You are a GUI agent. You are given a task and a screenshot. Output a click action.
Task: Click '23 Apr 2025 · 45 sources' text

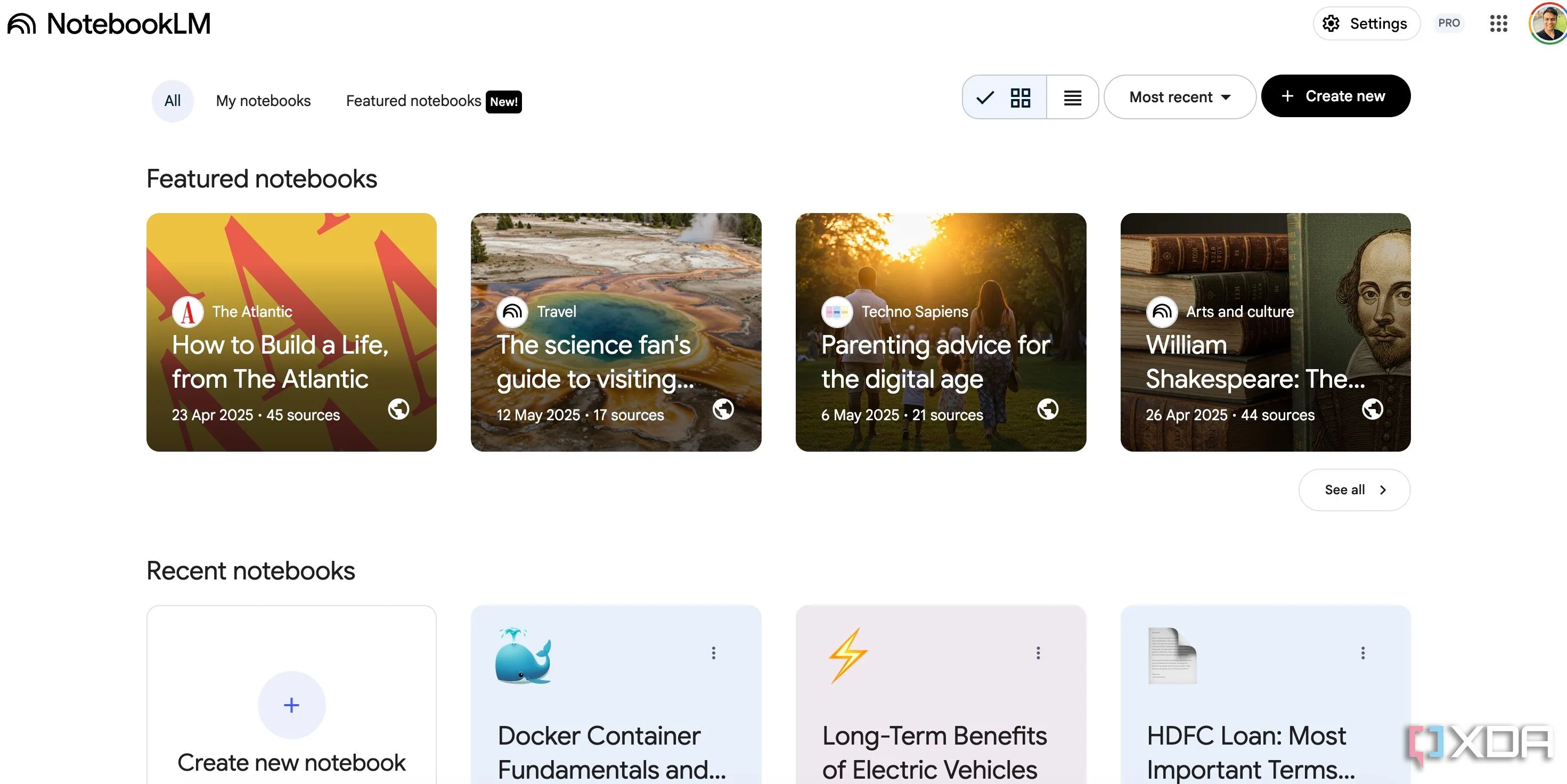point(256,415)
